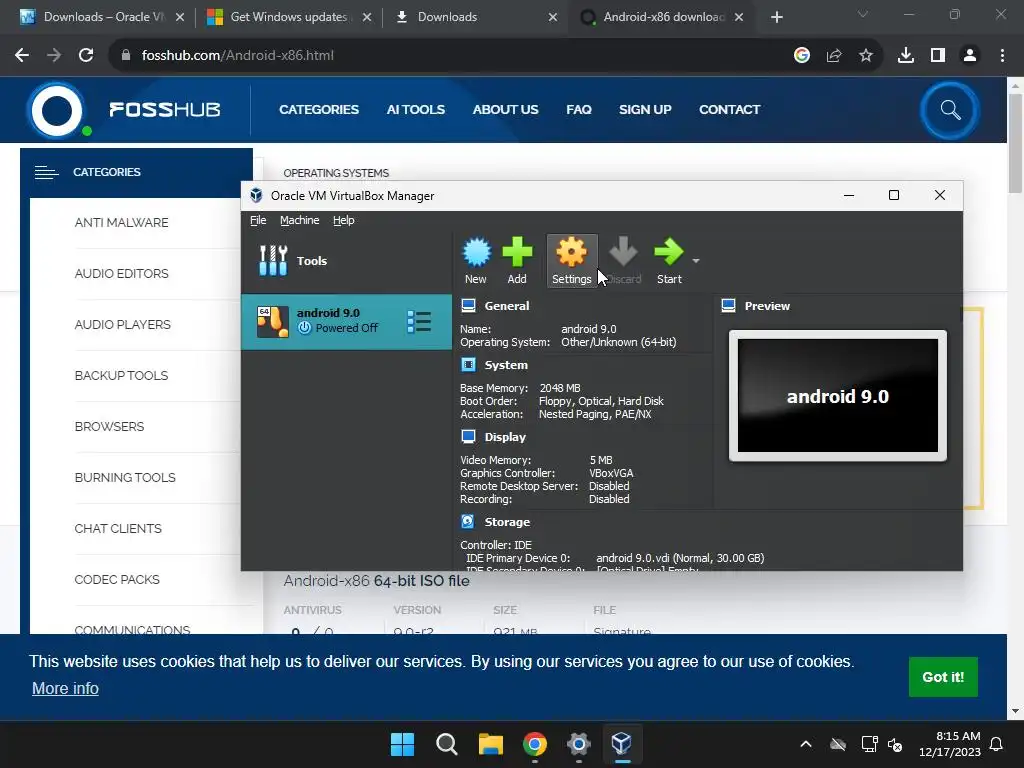Screen dimensions: 1024x768
Task: Open the Windows Start menu
Action: click(x=402, y=744)
